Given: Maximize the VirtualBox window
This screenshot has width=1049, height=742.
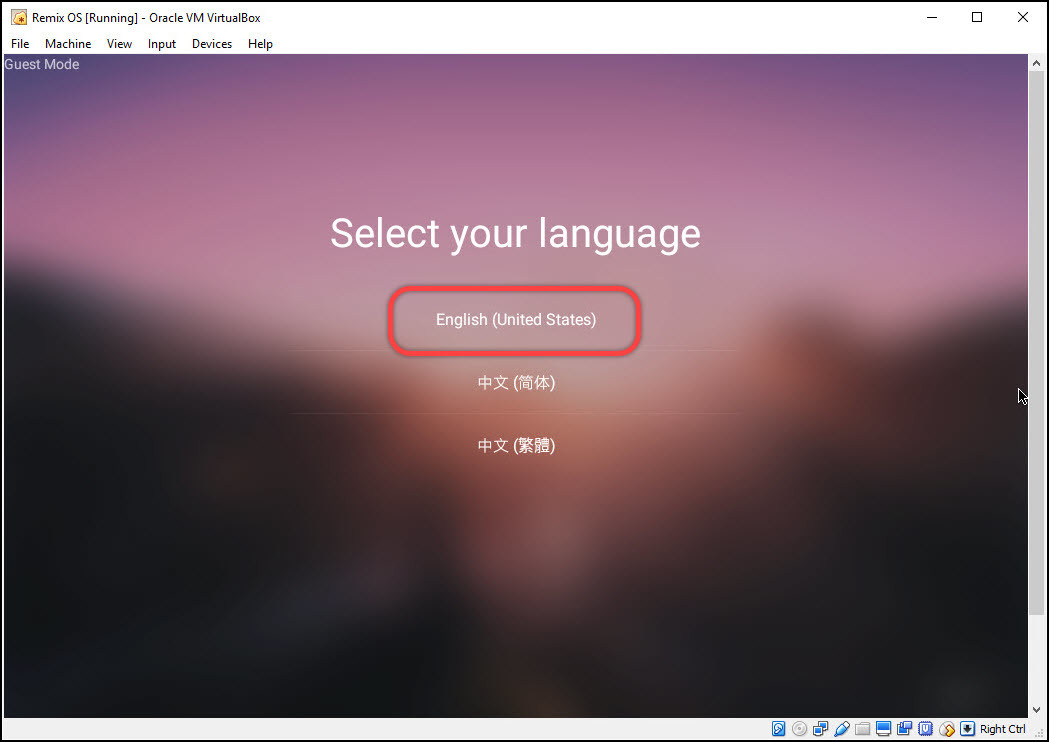Looking at the screenshot, I should point(977,17).
